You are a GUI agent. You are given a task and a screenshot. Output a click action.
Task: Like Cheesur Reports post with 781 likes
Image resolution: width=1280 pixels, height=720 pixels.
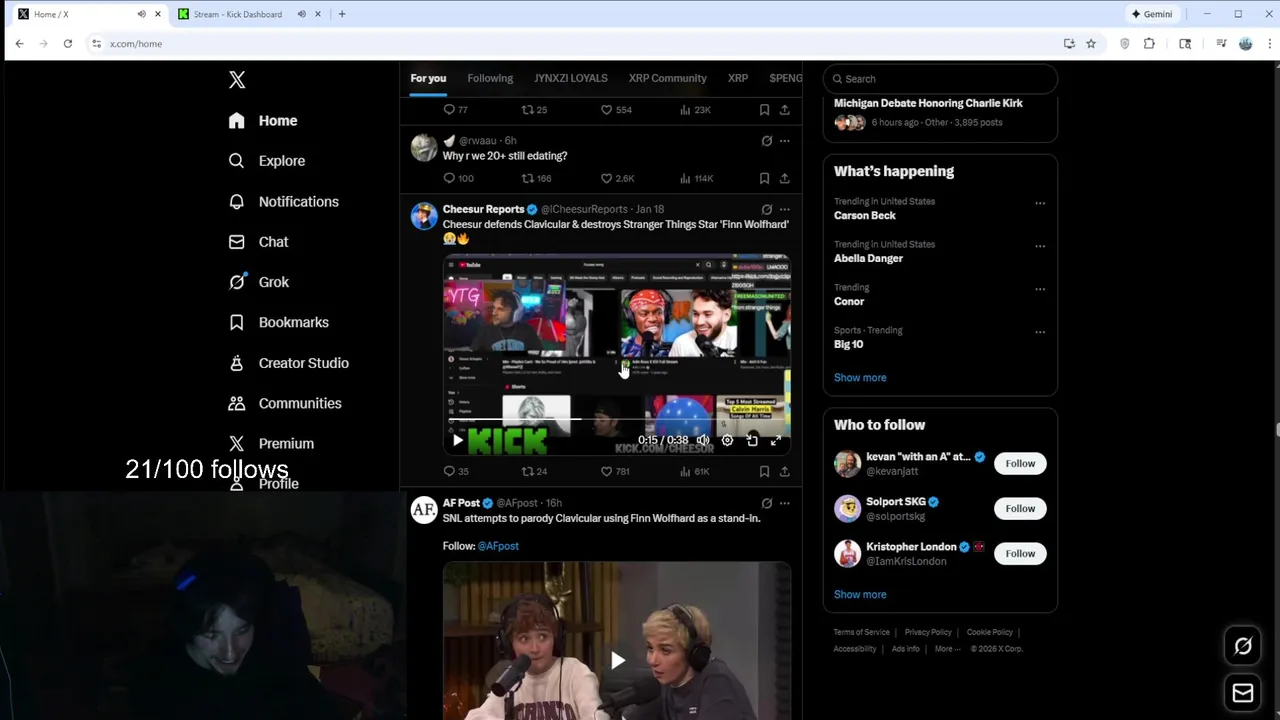pos(614,471)
